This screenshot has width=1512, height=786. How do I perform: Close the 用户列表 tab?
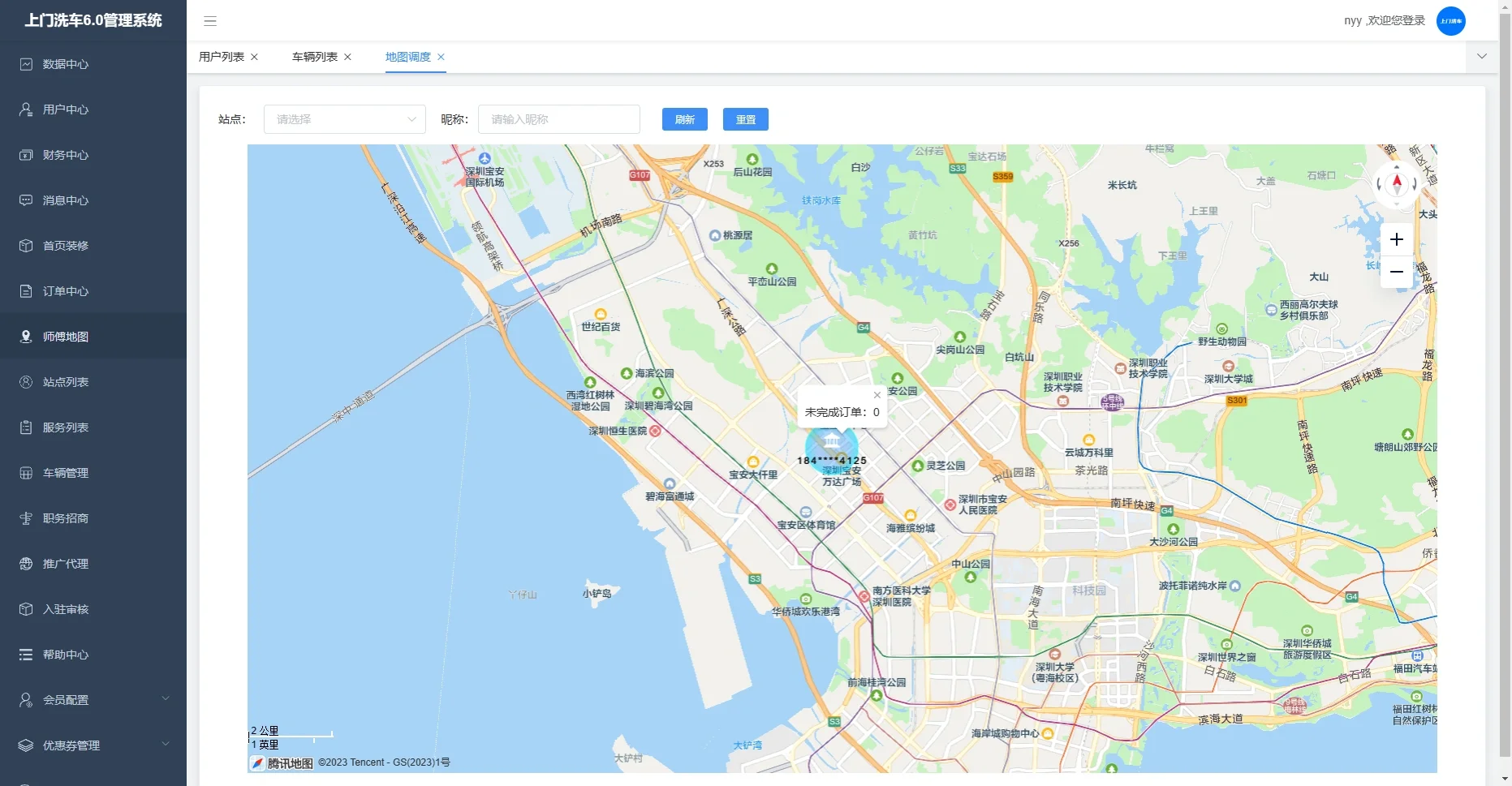click(x=254, y=57)
